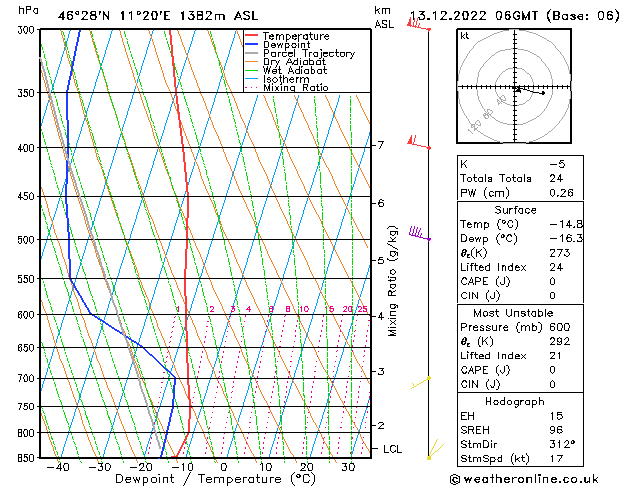Screen dimensions: 629x486
Task: Click the Most Unstable theta-e value '292'
Action: pos(560,341)
